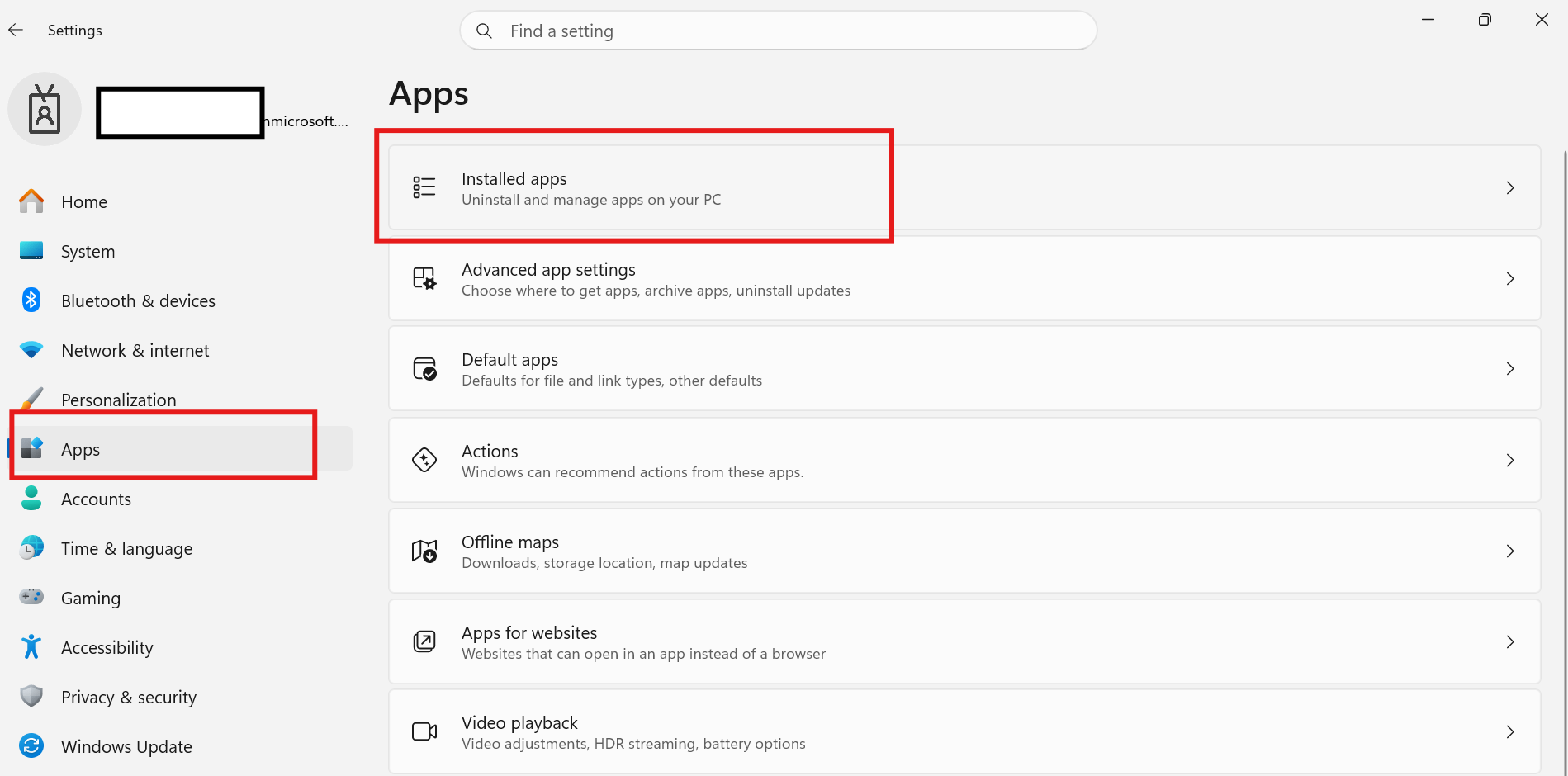The height and width of the screenshot is (776, 1568).
Task: Click the back arrow in Settings header
Action: coord(16,31)
